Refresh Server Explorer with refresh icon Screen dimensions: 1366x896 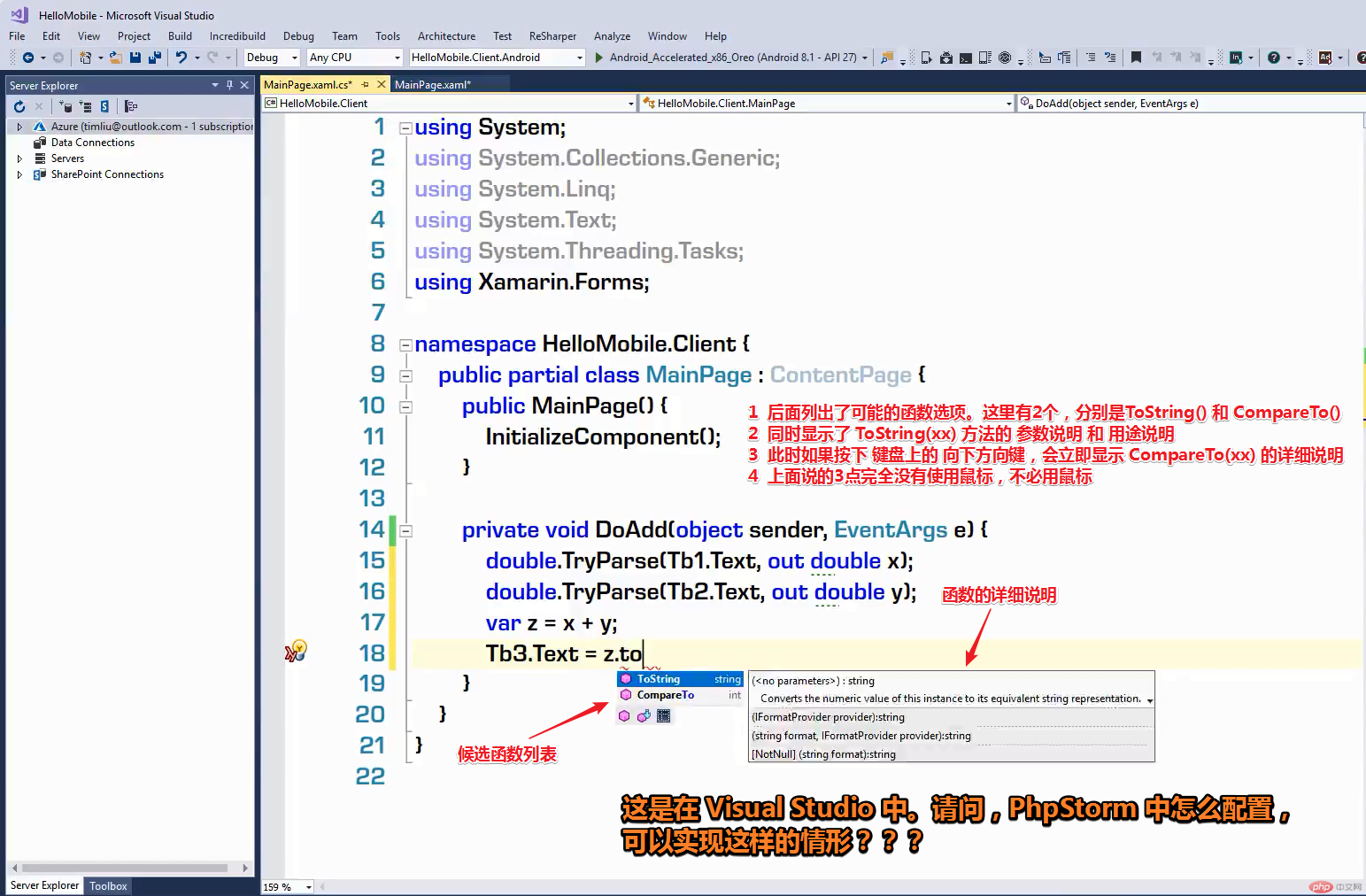pyautogui.click(x=19, y=106)
